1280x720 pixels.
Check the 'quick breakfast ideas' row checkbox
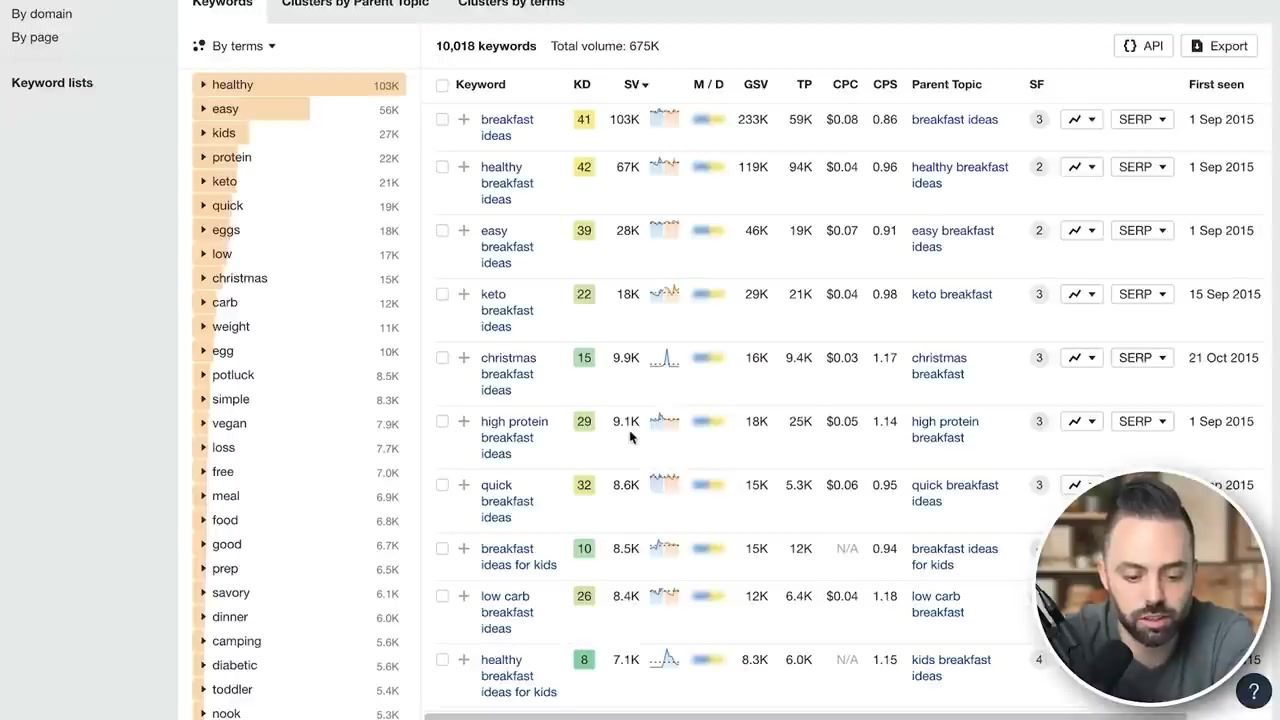tap(442, 485)
